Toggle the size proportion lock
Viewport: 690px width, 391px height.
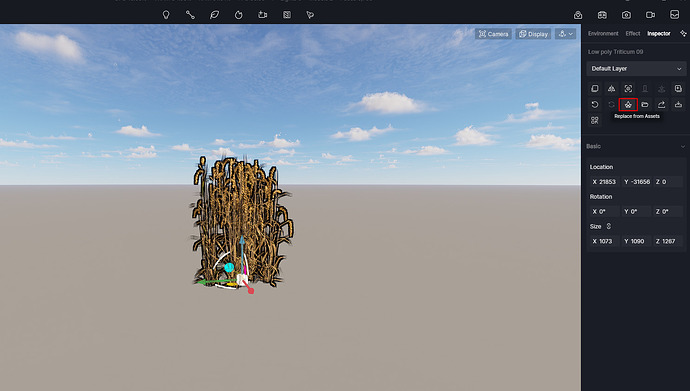click(609, 226)
